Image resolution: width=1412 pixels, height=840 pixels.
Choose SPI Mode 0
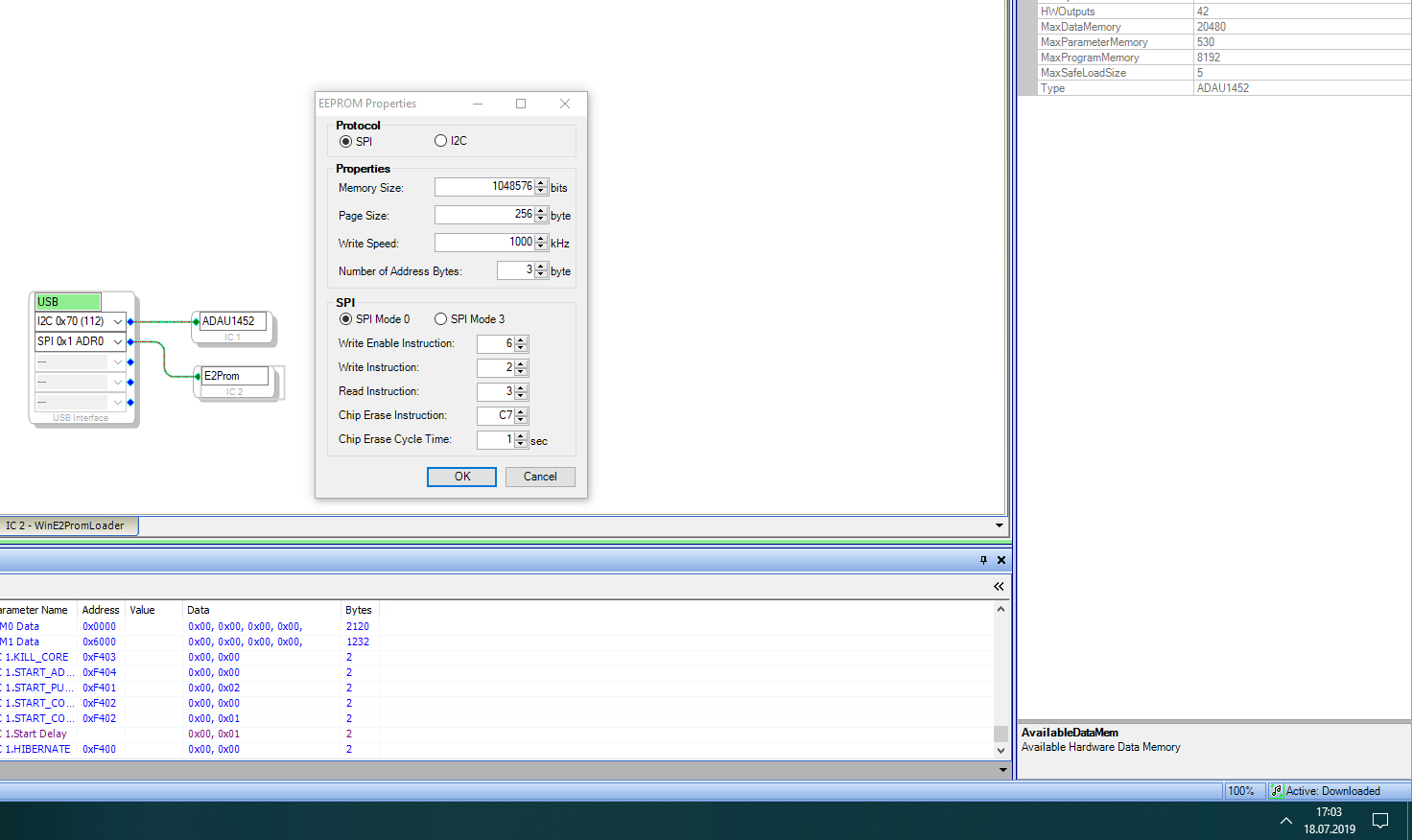click(x=345, y=319)
